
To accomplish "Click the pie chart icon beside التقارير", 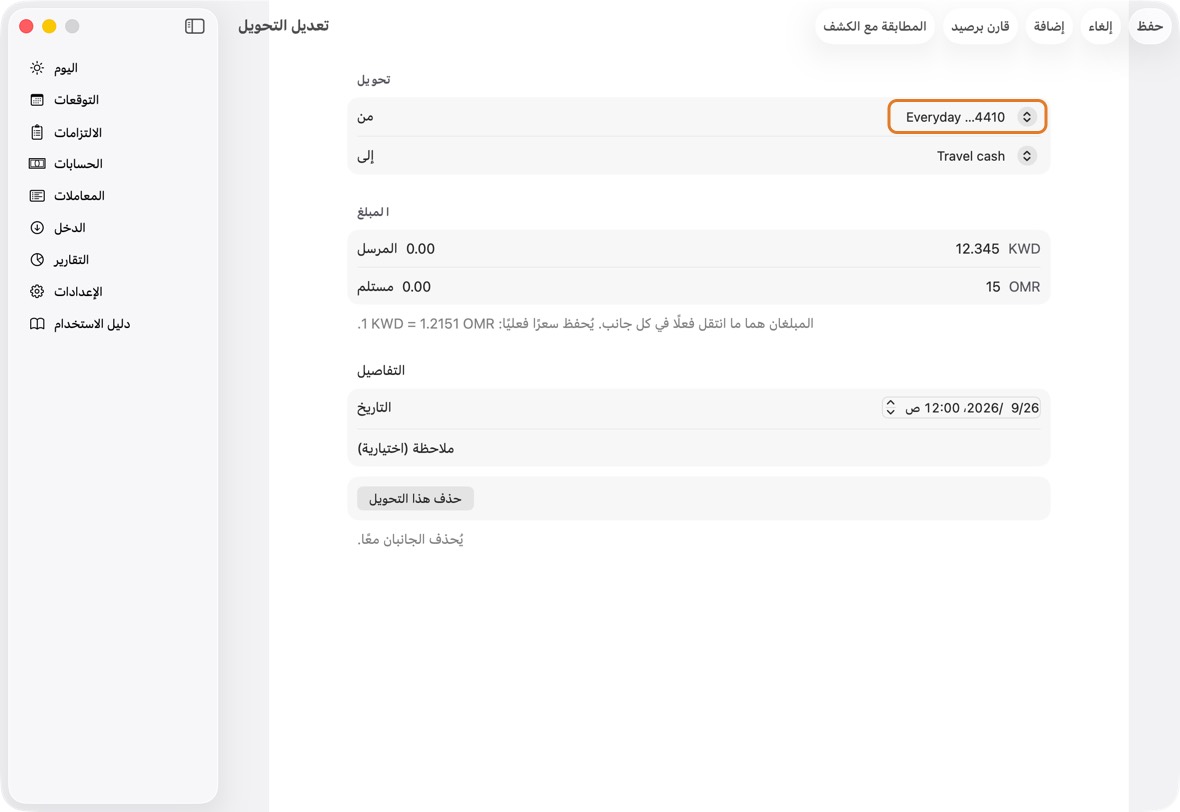I will (37, 260).
